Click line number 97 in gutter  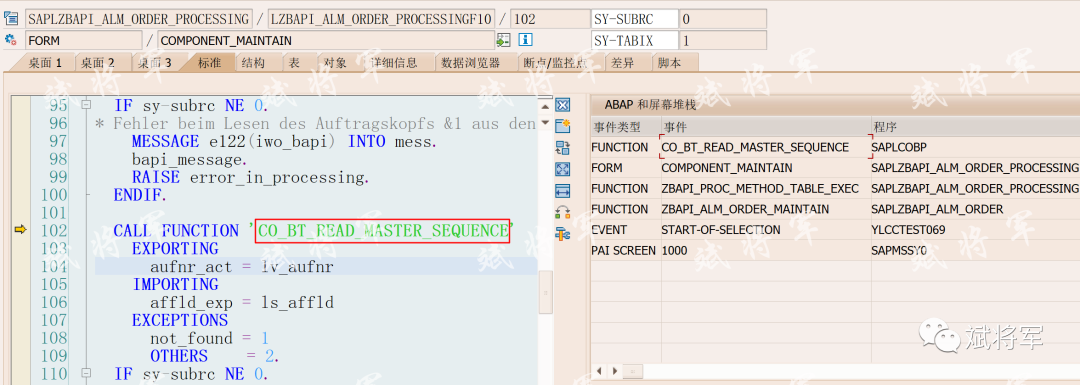click(59, 141)
